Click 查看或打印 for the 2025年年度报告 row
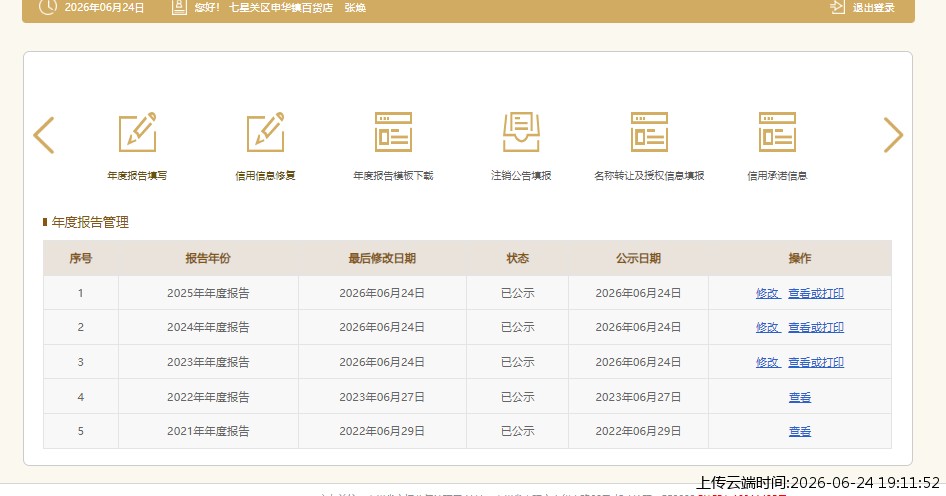Screen dimensions: 946x496 tap(816, 293)
